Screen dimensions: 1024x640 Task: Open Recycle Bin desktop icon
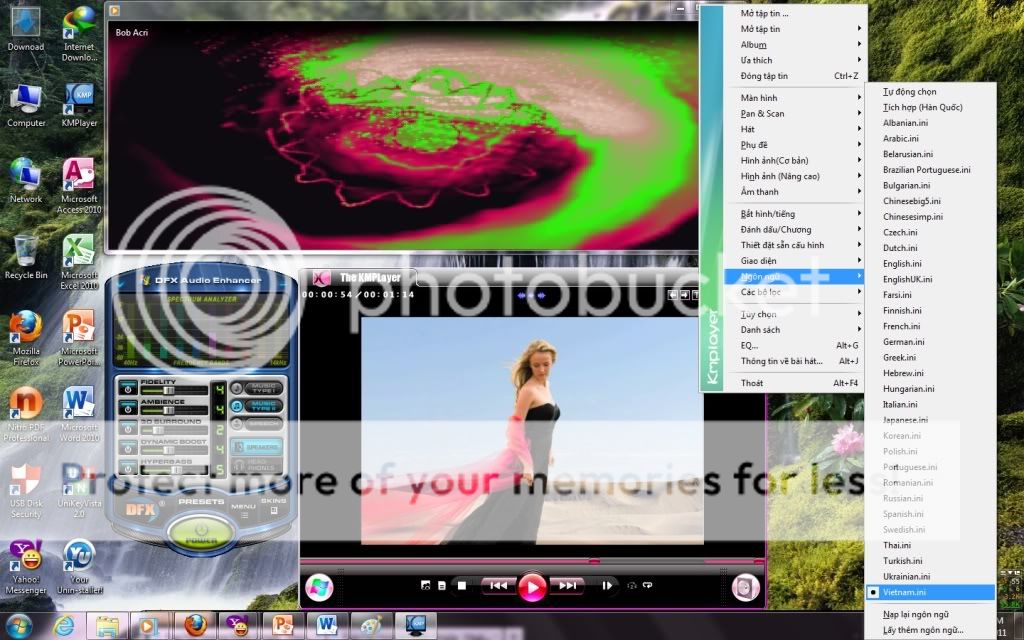click(x=26, y=258)
